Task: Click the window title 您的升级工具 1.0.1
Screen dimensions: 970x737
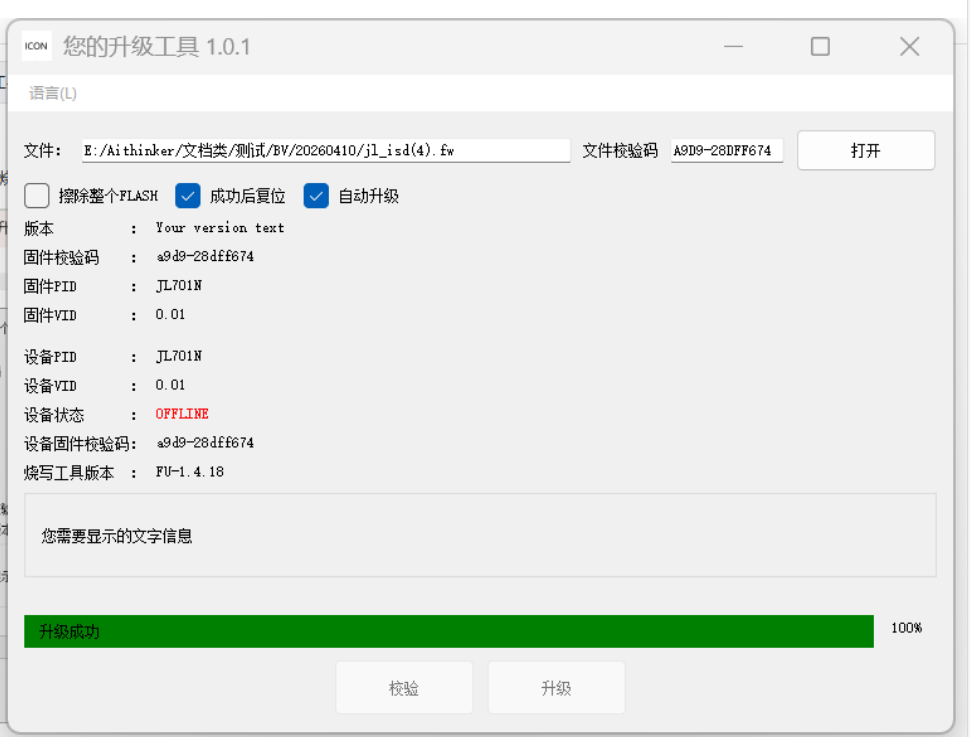Action: [x=157, y=46]
